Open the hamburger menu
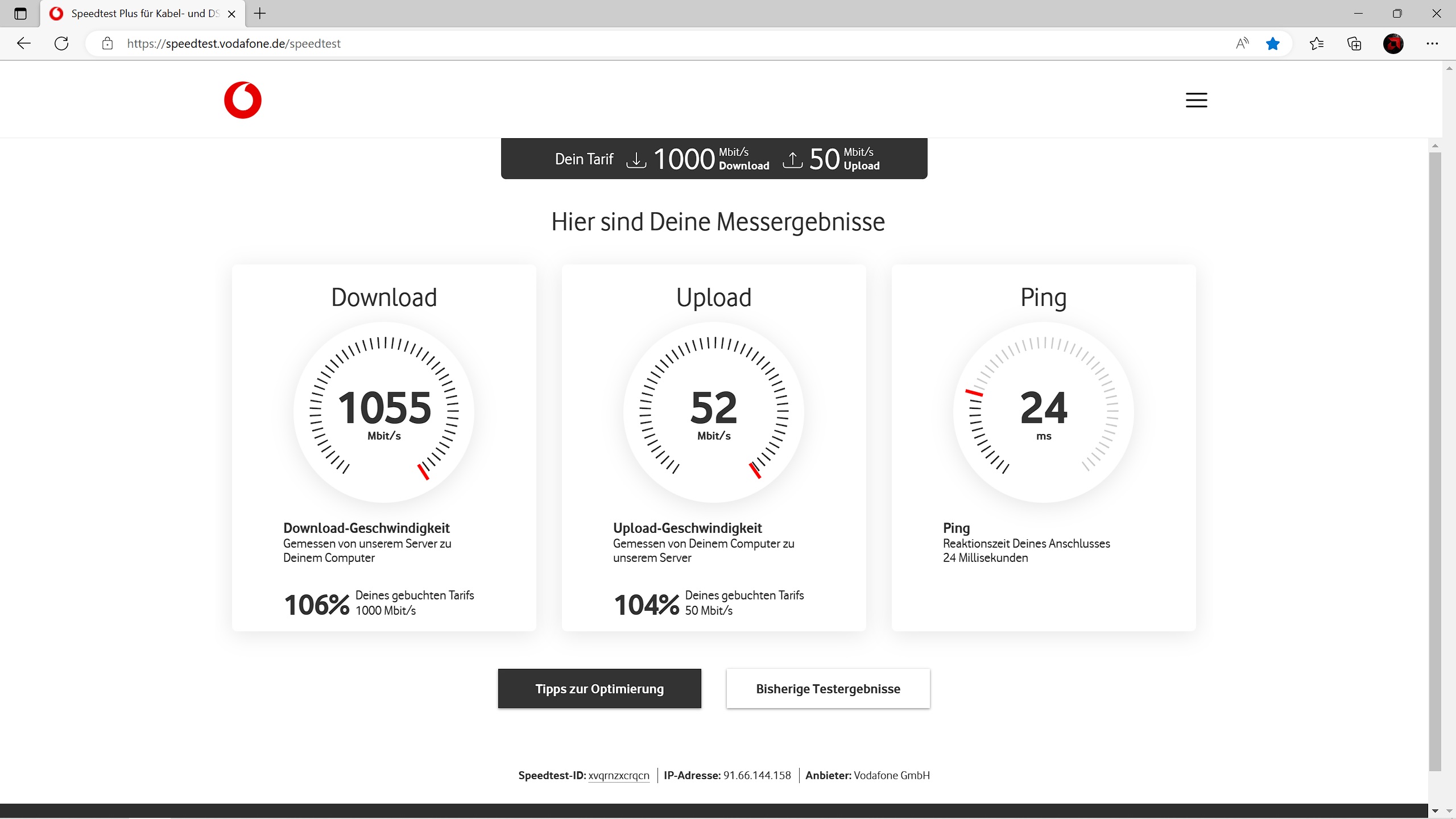 coord(1196,100)
